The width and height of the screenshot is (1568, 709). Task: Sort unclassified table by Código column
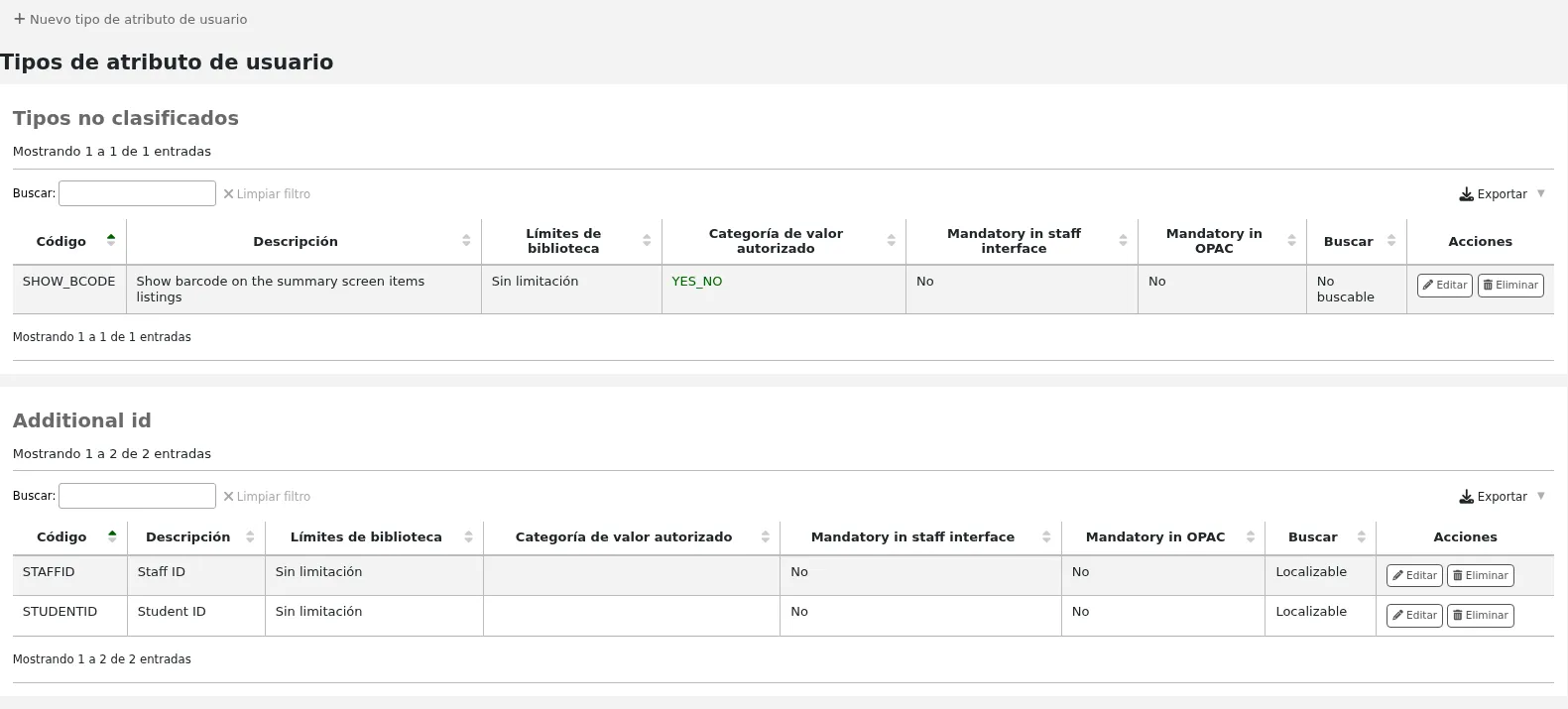(69, 241)
